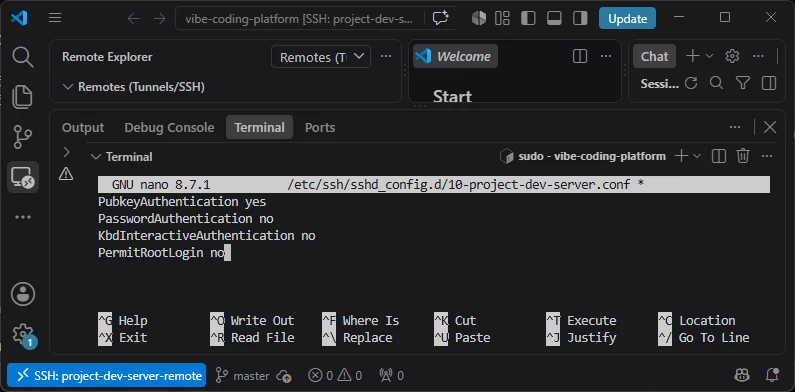Switch to the Ports tab
The image size is (795, 392).
pyautogui.click(x=320, y=127)
